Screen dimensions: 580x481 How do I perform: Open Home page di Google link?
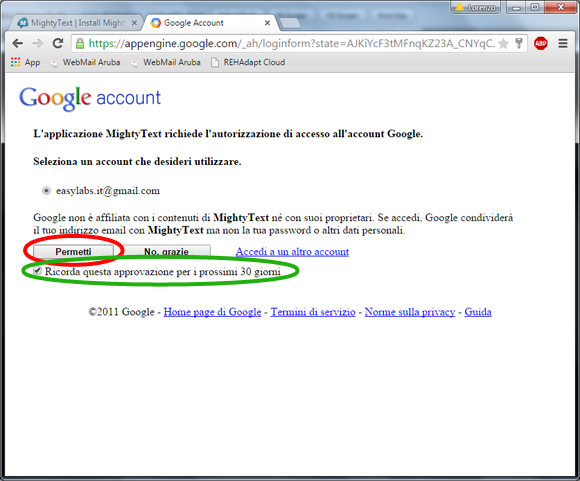click(x=212, y=312)
